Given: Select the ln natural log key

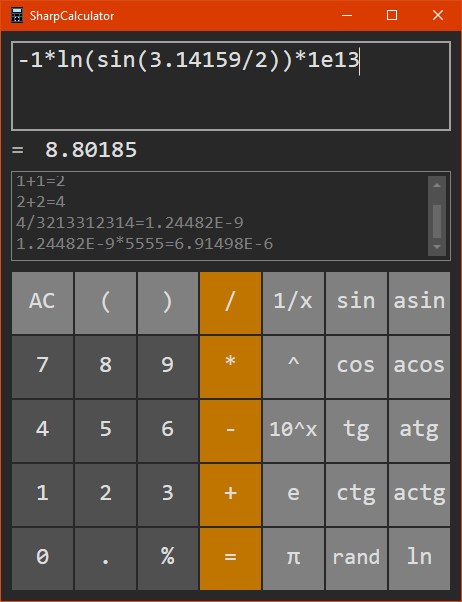Looking at the screenshot, I should 419,559.
